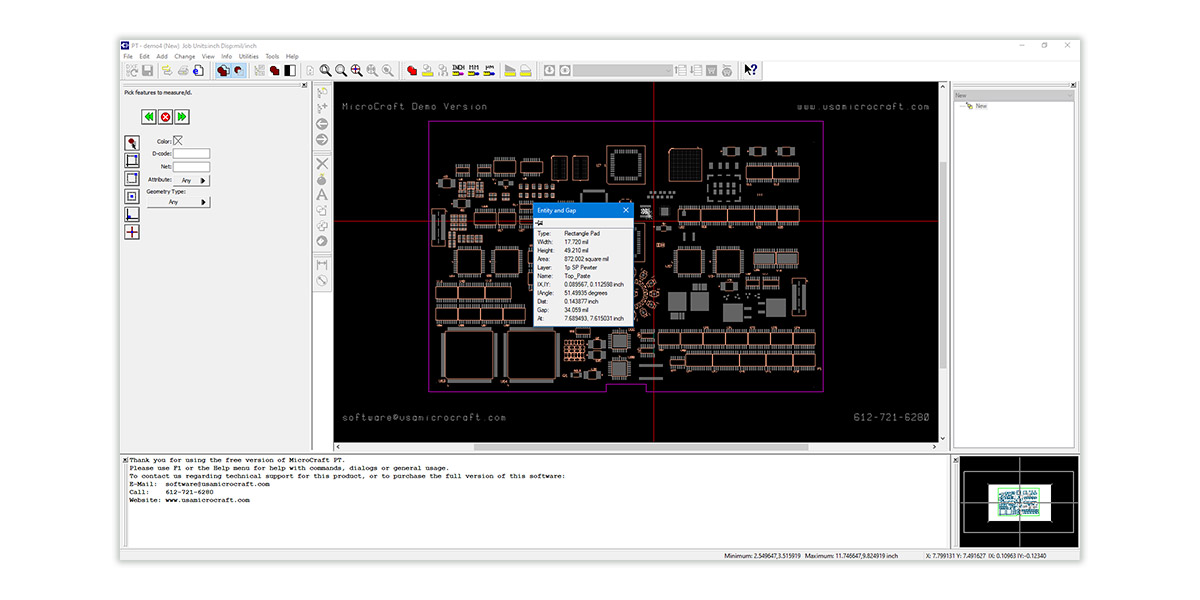Select the origin axis corner tool
The image size is (1200, 600).
[x=132, y=214]
